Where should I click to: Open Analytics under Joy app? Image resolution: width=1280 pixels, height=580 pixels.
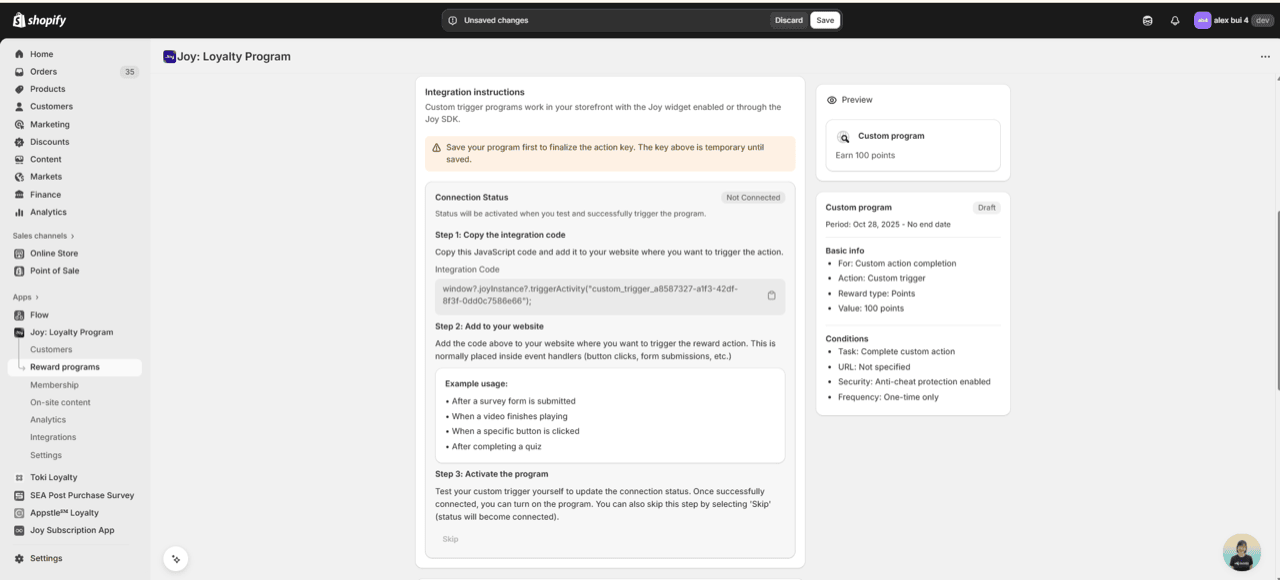click(48, 420)
